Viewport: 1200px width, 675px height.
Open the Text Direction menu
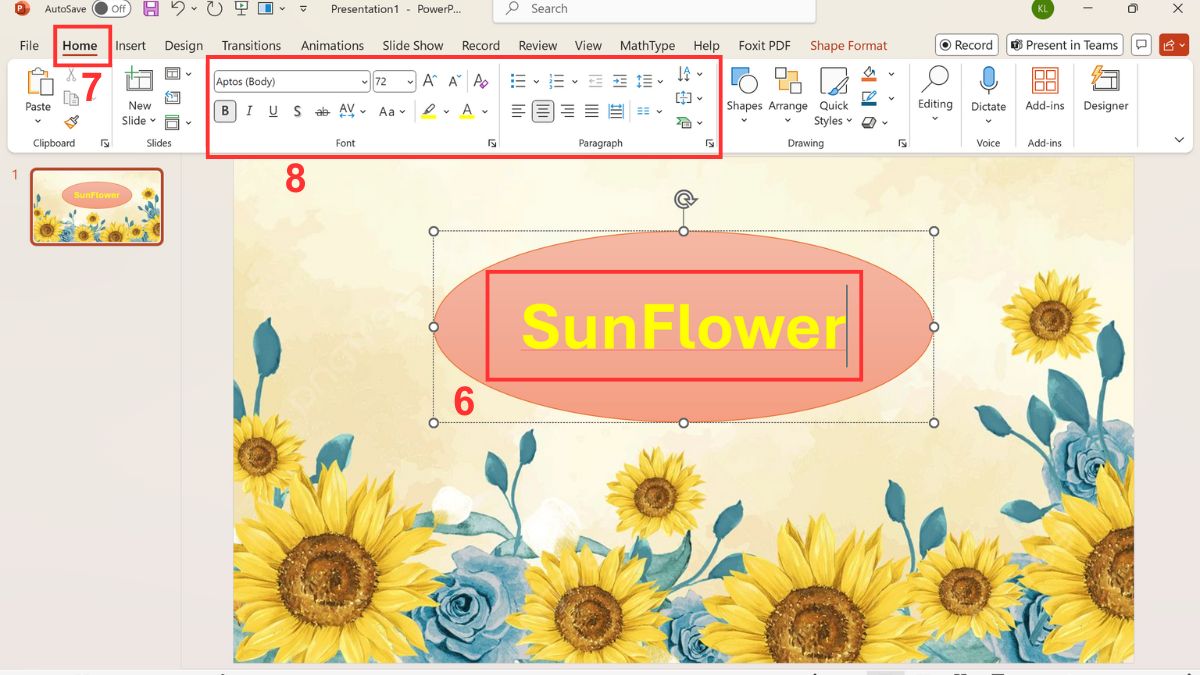(689, 74)
